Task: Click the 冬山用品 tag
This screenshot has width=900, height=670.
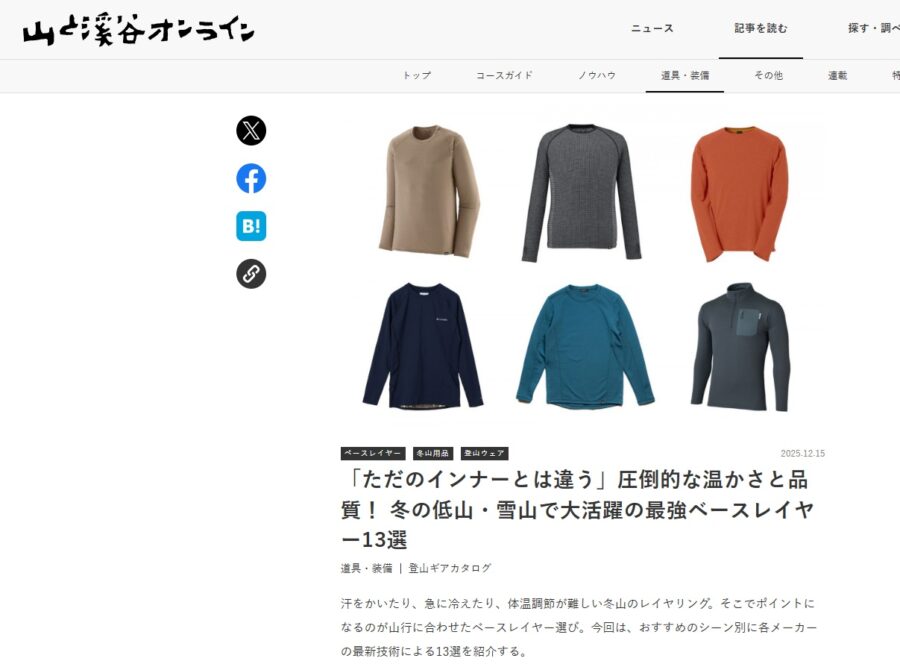Action: (x=433, y=454)
